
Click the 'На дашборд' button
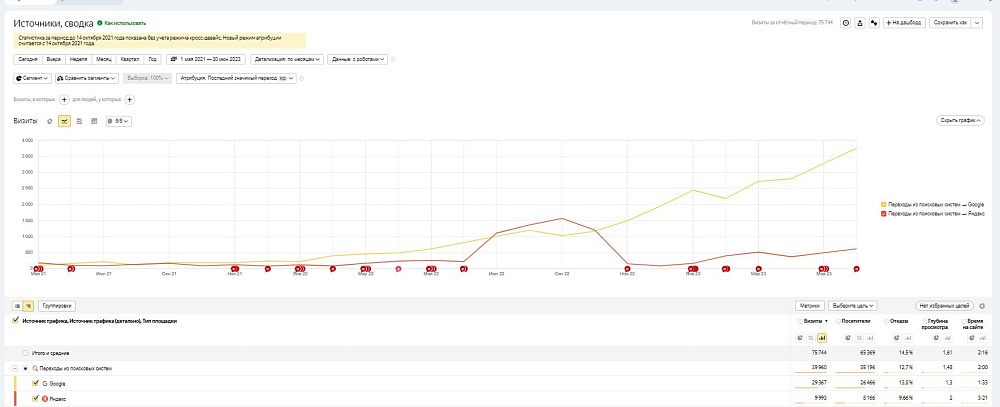click(x=903, y=22)
